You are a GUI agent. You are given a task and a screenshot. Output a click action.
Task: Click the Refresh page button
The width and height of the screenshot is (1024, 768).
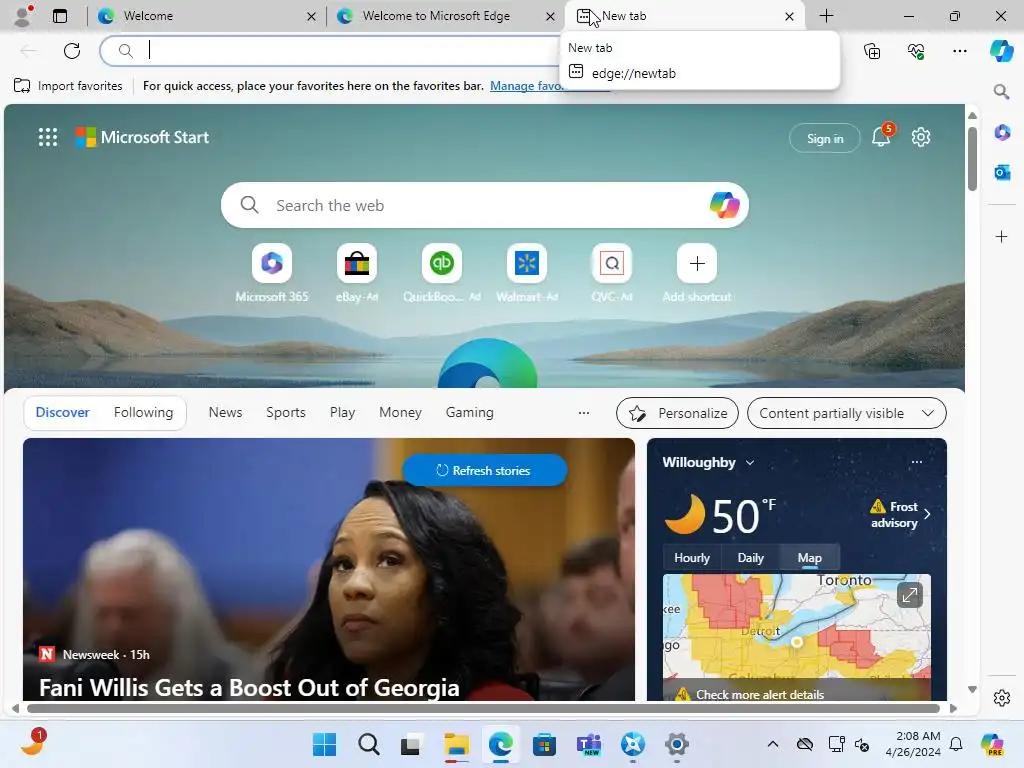pos(72,50)
